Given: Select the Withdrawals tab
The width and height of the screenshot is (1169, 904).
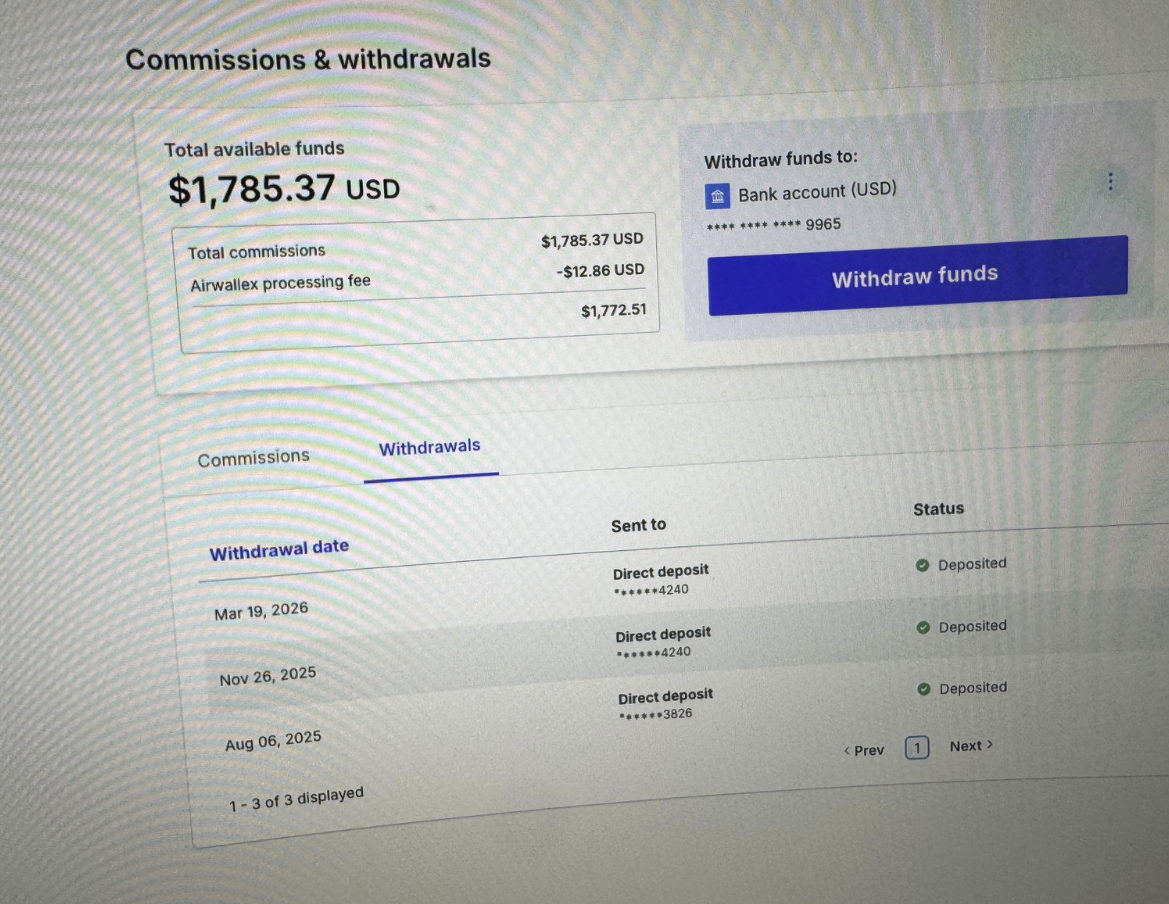Looking at the screenshot, I should (430, 447).
